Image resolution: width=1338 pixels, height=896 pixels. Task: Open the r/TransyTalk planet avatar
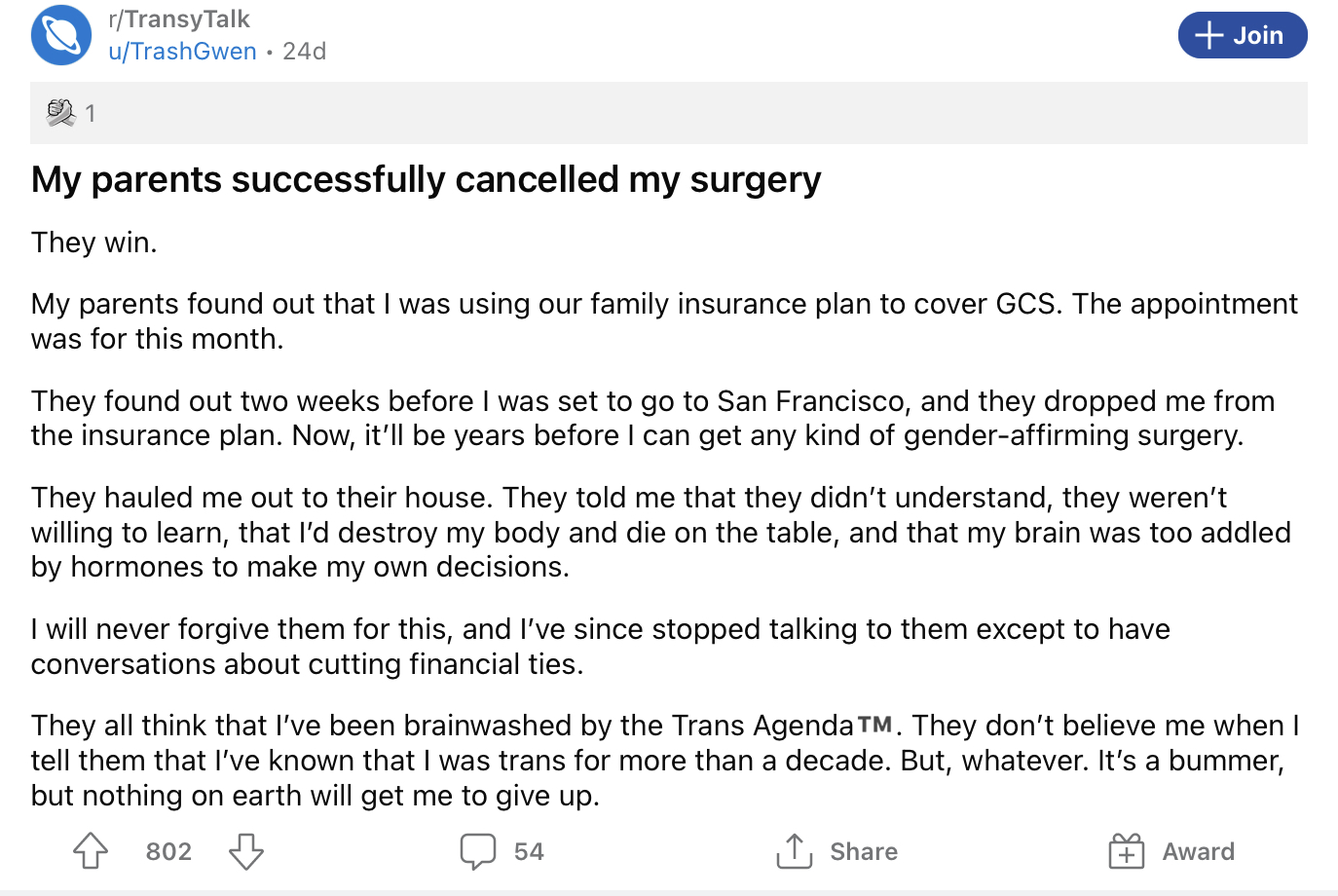click(61, 35)
